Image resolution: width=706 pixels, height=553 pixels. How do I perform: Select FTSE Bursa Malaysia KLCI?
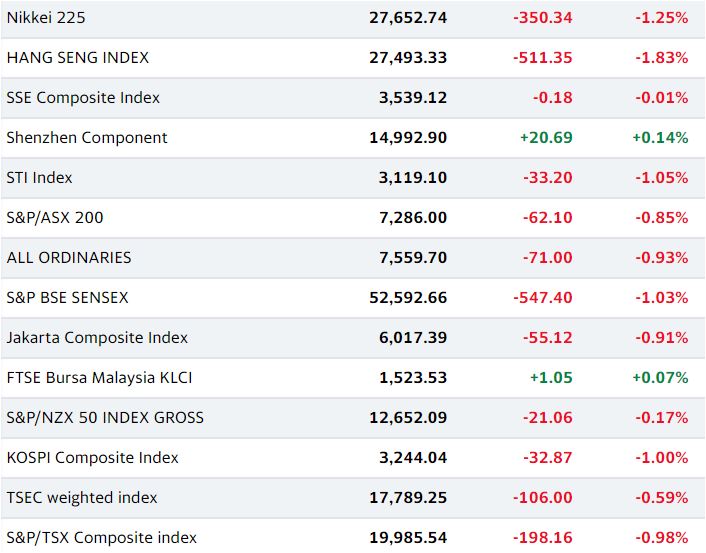[x=100, y=377]
